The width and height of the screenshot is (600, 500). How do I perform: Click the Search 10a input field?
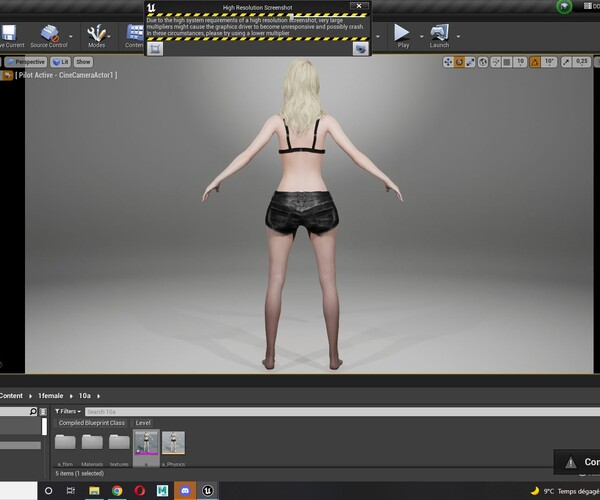click(342, 412)
